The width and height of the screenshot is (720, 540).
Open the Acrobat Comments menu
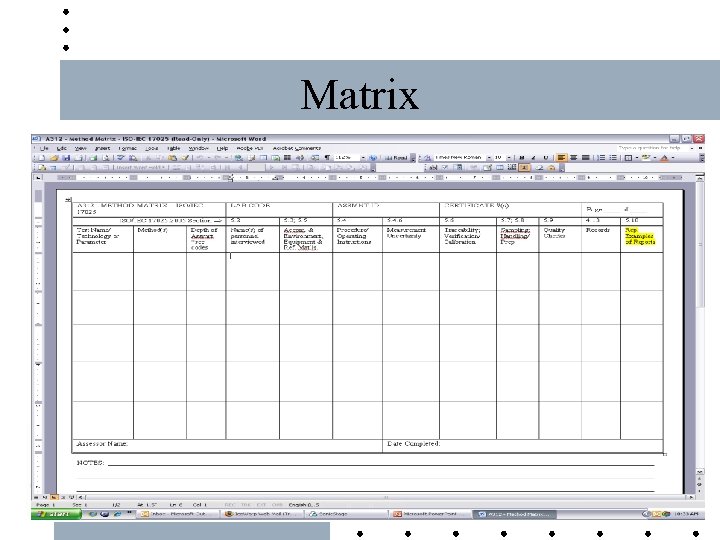[x=297, y=148]
